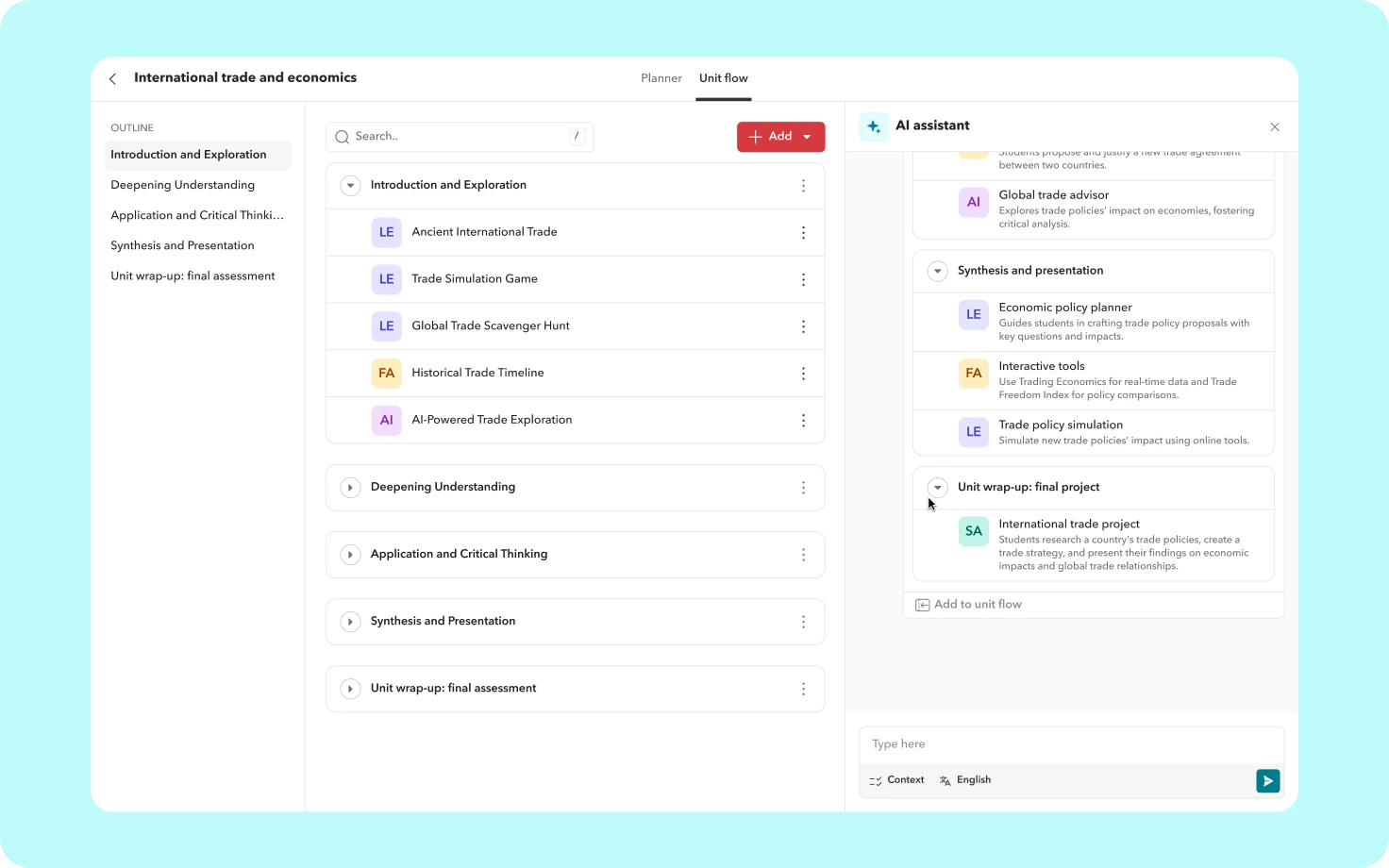This screenshot has width=1389, height=868.
Task: Open options for Unit wrap-up: final assessment section
Action: click(804, 689)
